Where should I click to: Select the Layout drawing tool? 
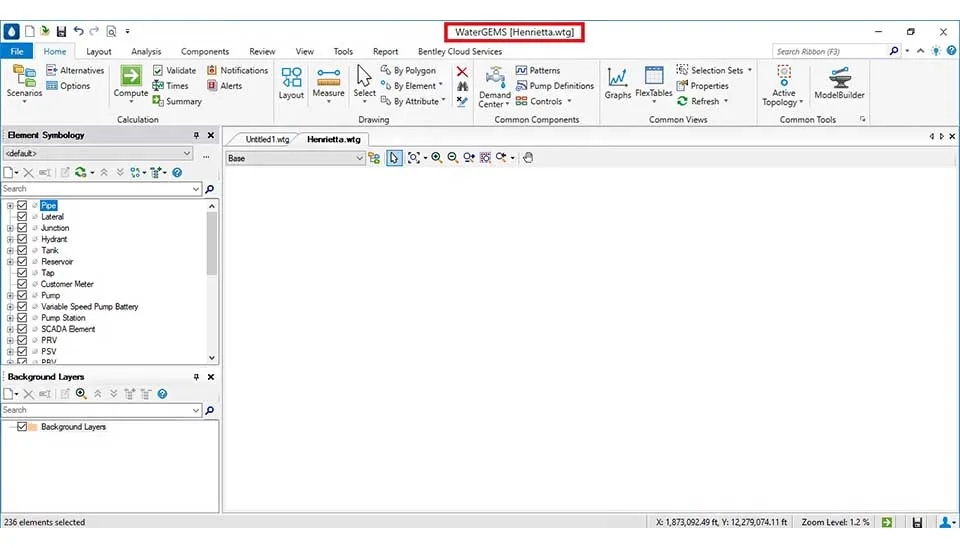(291, 83)
